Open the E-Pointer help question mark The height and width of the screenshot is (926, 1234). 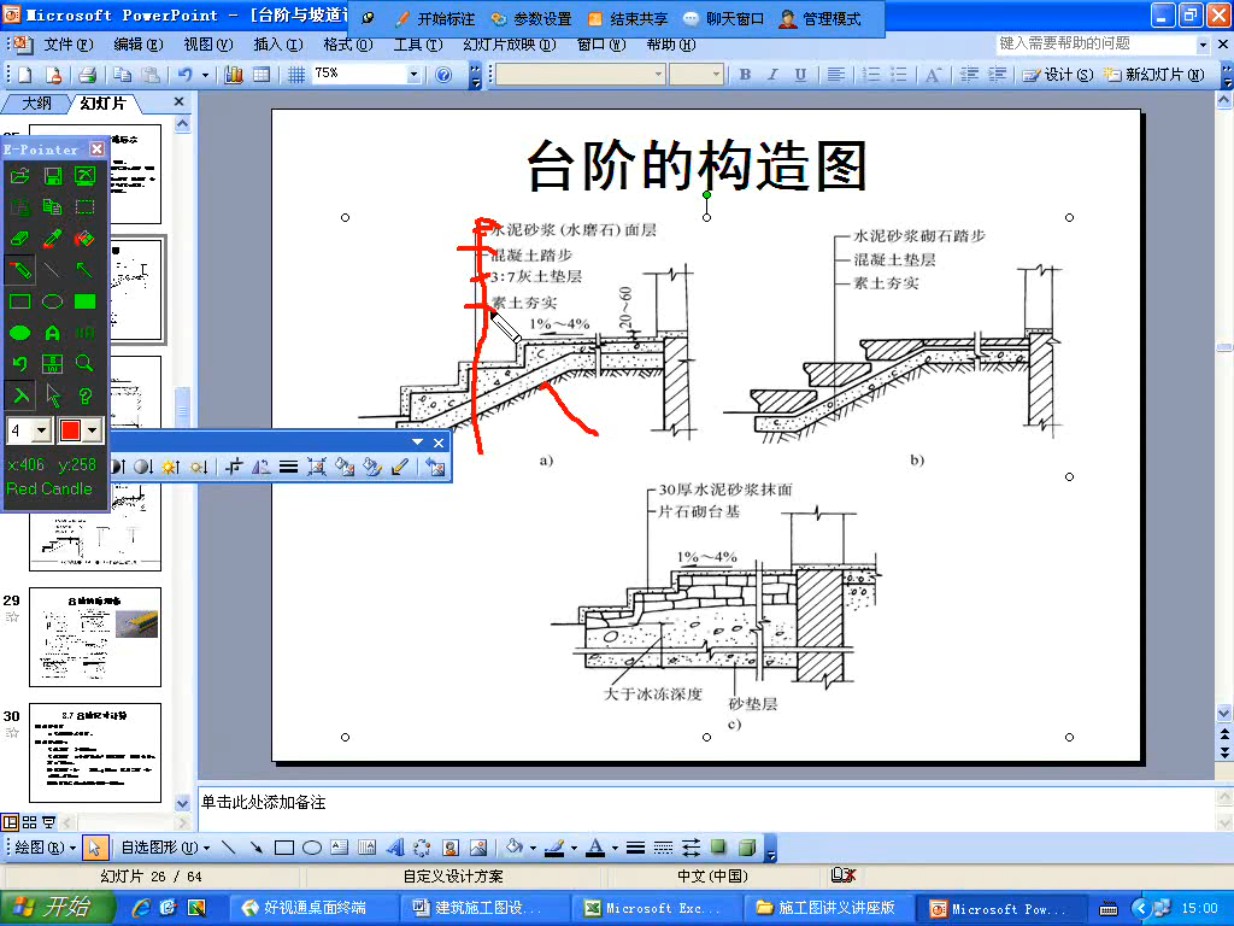pyautogui.click(x=85, y=395)
